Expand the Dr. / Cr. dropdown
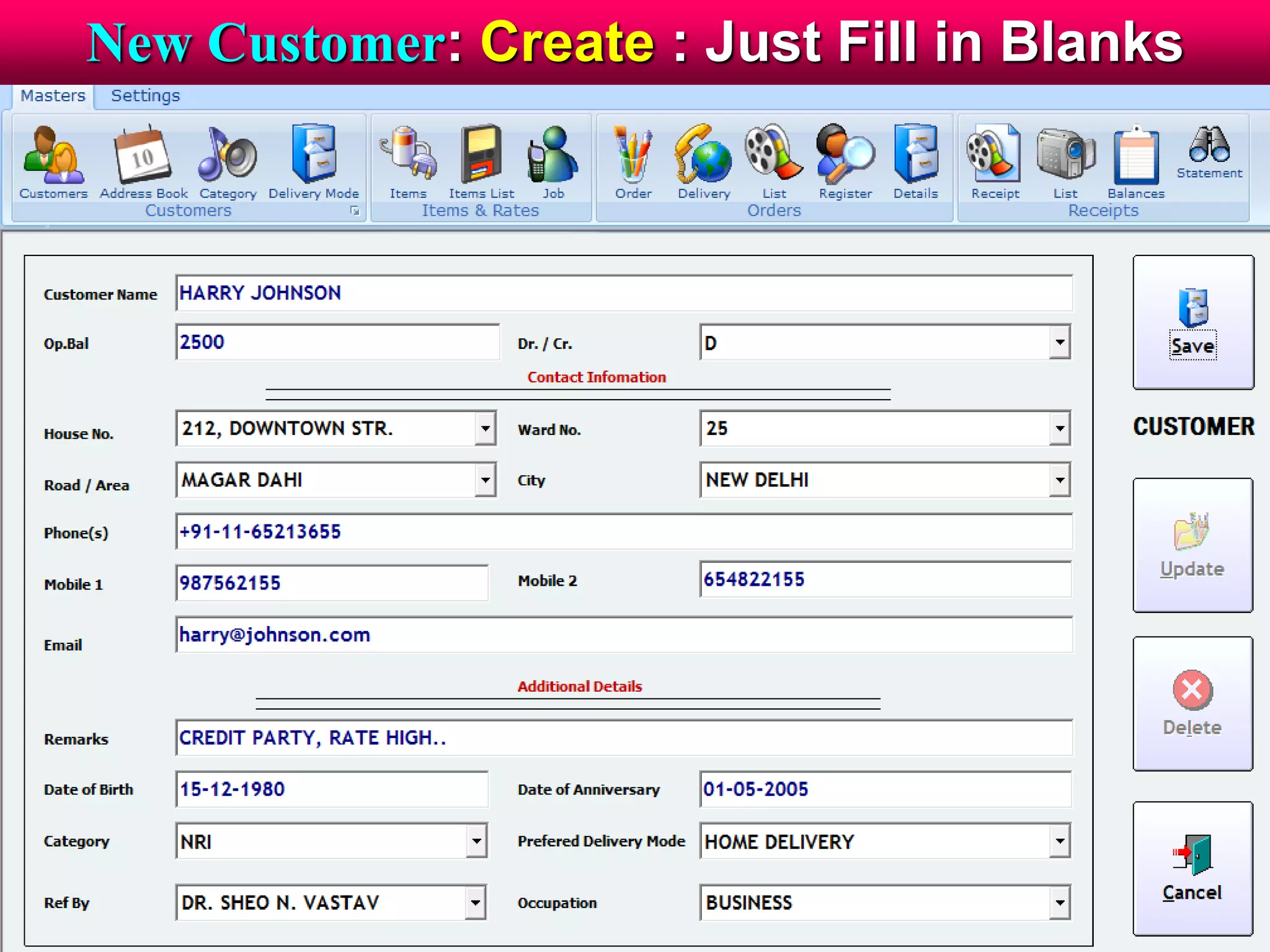1270x952 pixels. pos(1060,342)
